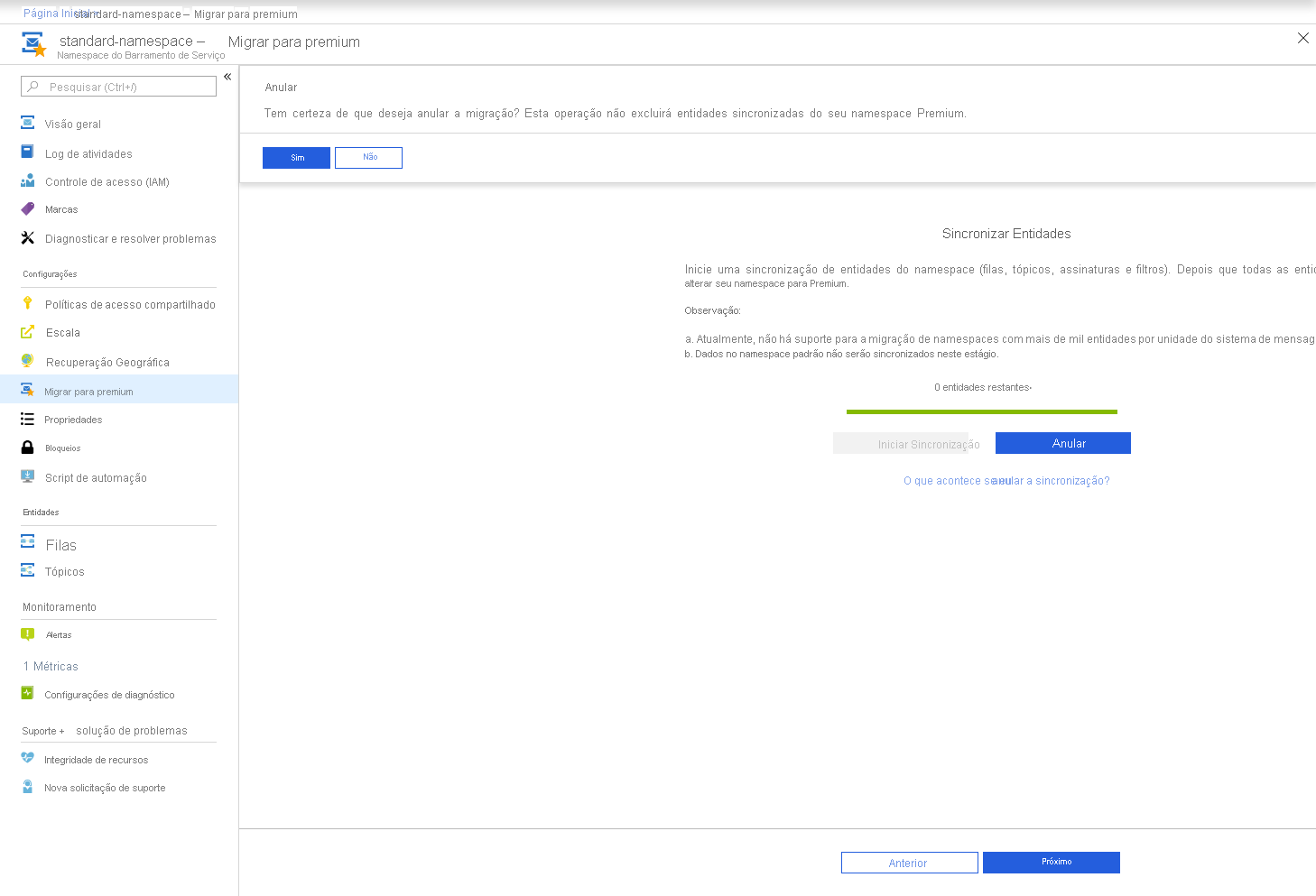Screen dimensions: 1316x896
Task: Click the green synchronization progress bar
Action: pyautogui.click(x=982, y=411)
